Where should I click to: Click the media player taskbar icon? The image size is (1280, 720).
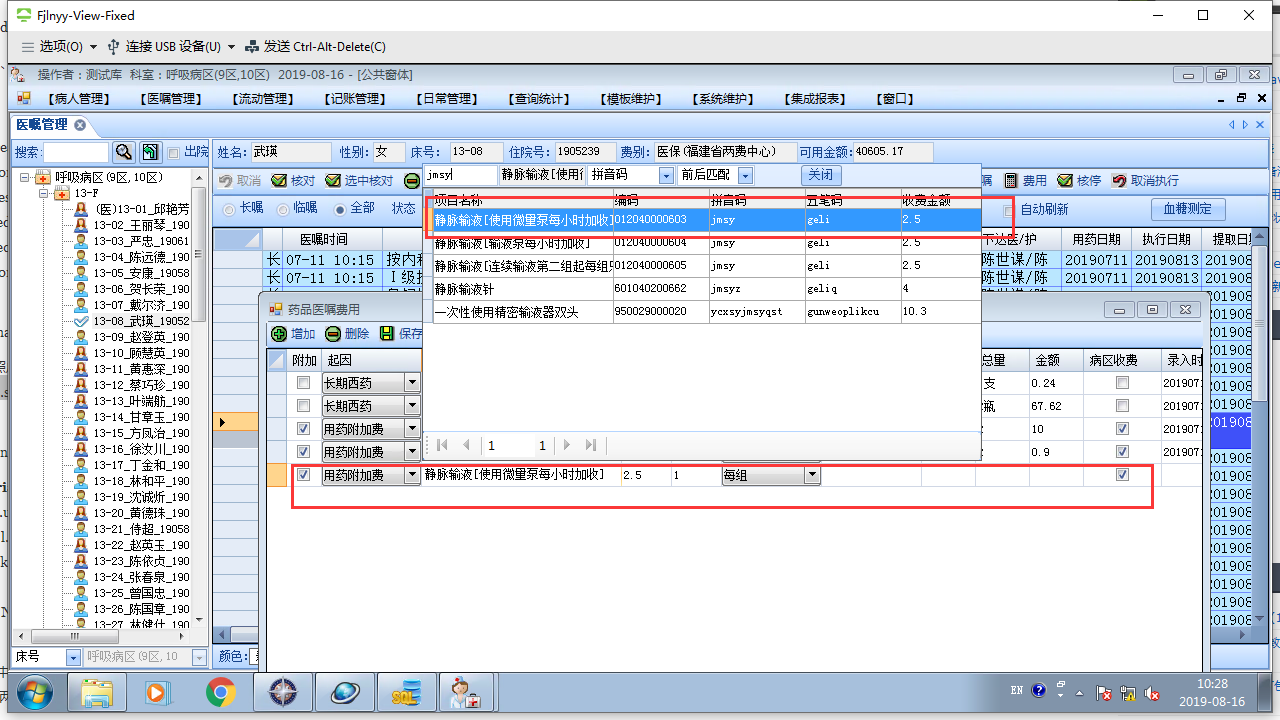point(157,692)
